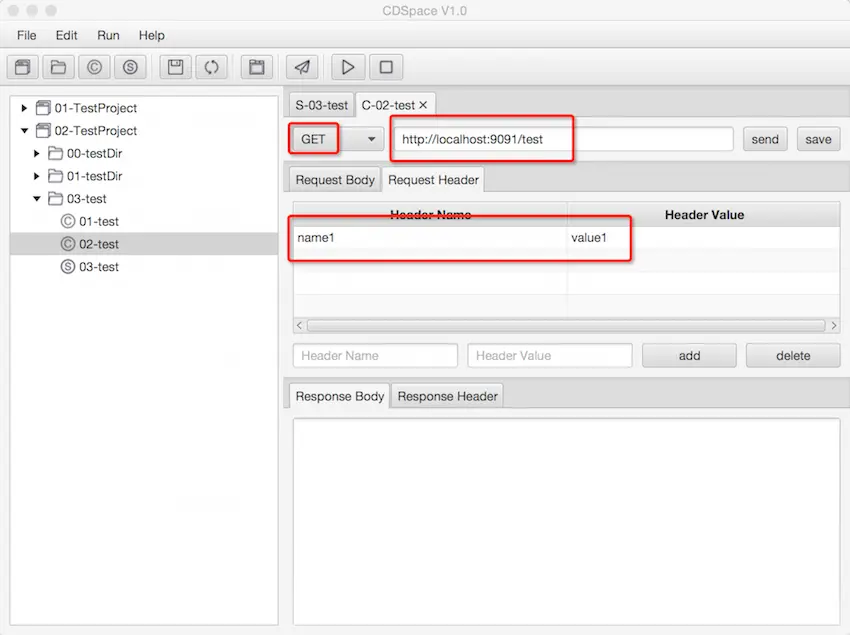This screenshot has width=850, height=635.
Task: Click the square stop toolbar button
Action: (x=386, y=67)
